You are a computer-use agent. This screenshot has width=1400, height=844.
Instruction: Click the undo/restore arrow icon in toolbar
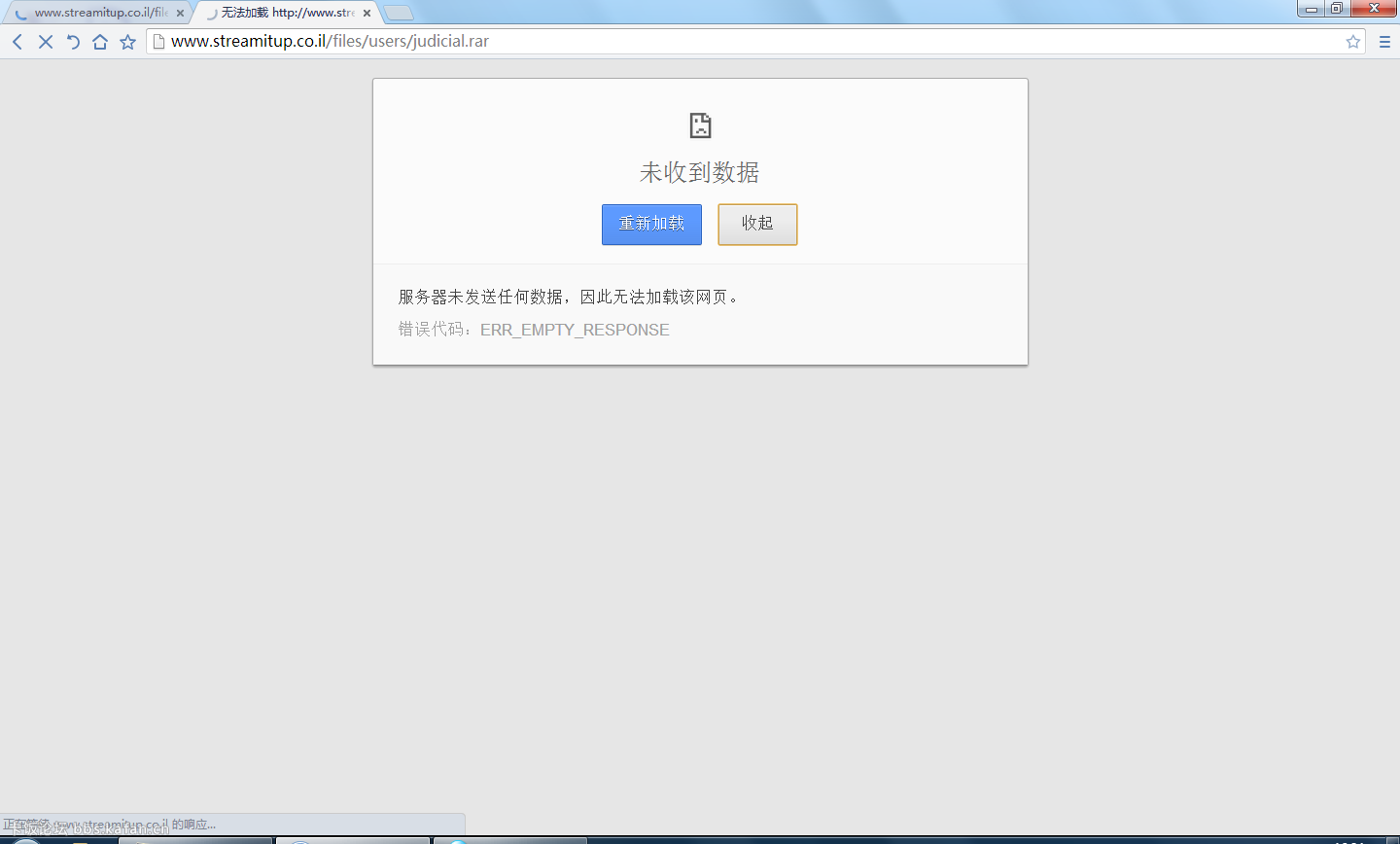coord(73,42)
